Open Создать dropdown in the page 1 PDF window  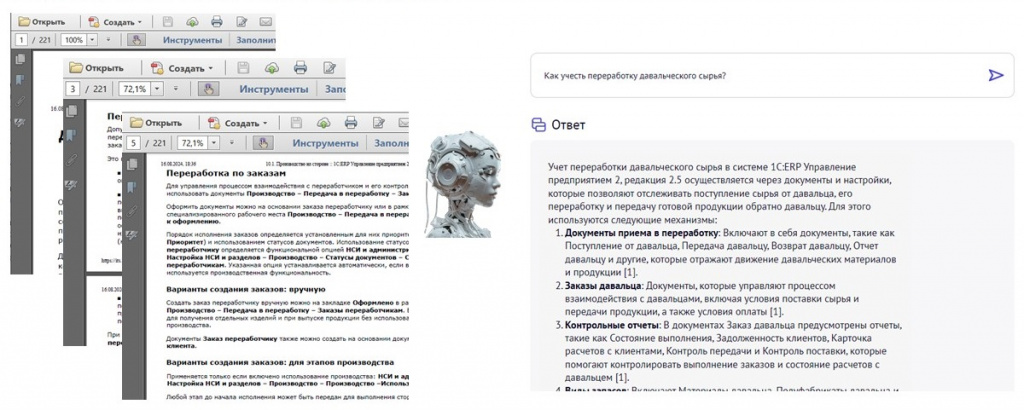(115, 22)
